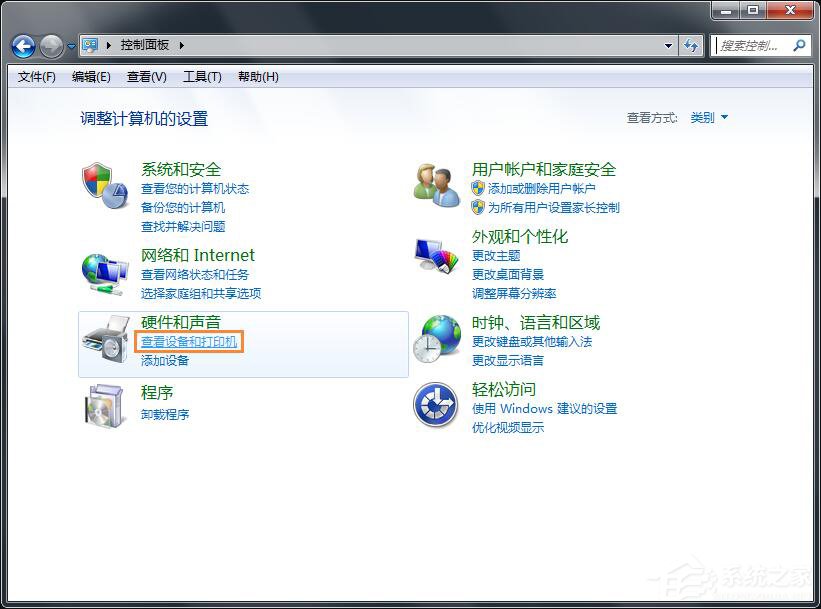This screenshot has width=821, height=609.
Task: Click the 硬件和声音 printer icon
Action: click(x=105, y=340)
